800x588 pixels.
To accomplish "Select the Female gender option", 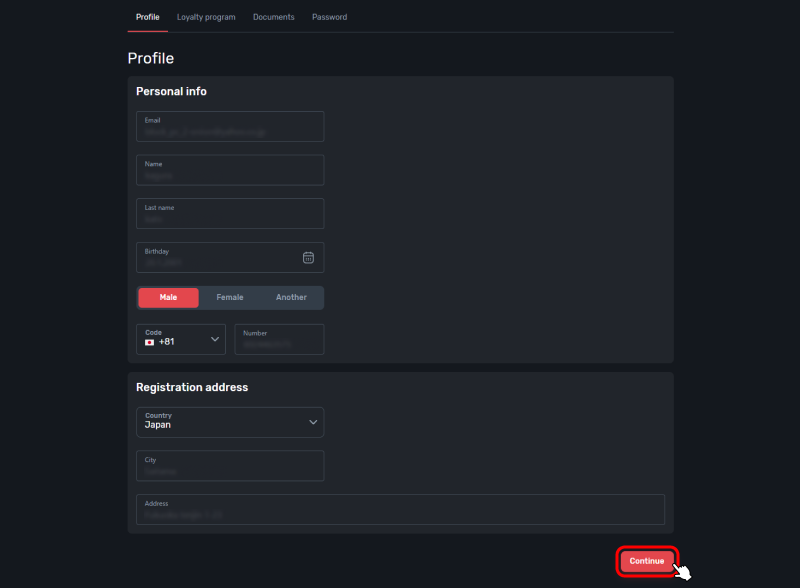I will coord(230,298).
